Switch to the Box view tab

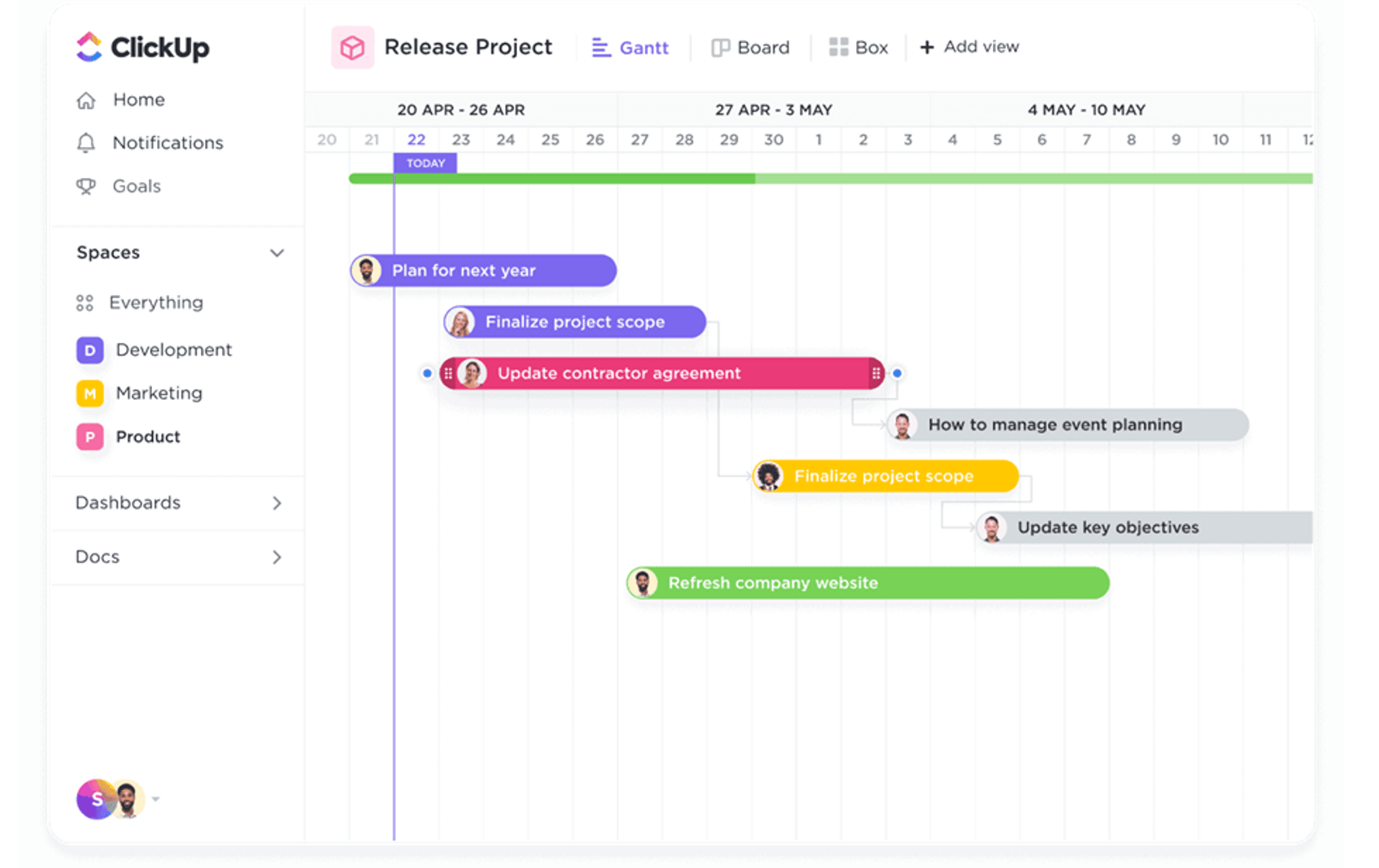coord(859,48)
